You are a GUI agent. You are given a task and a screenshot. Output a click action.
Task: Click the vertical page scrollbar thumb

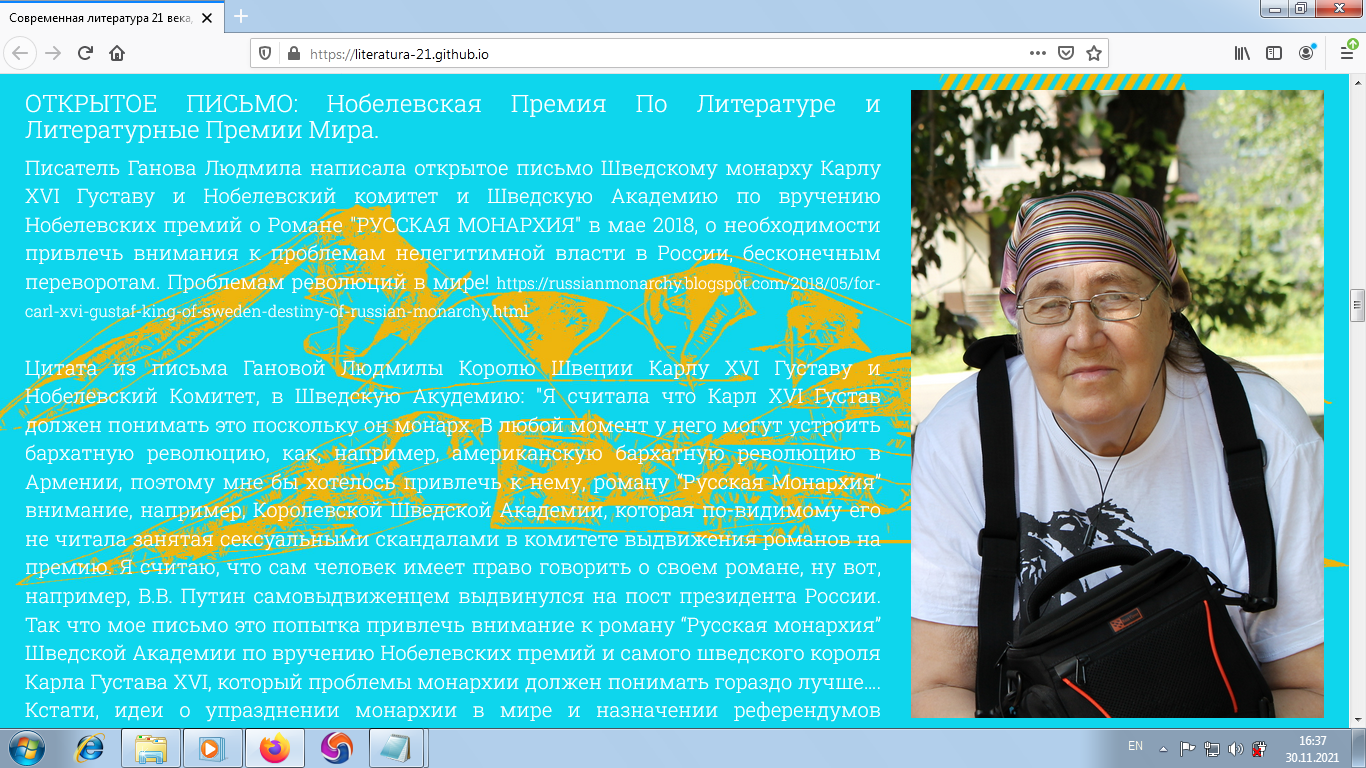pos(1357,305)
